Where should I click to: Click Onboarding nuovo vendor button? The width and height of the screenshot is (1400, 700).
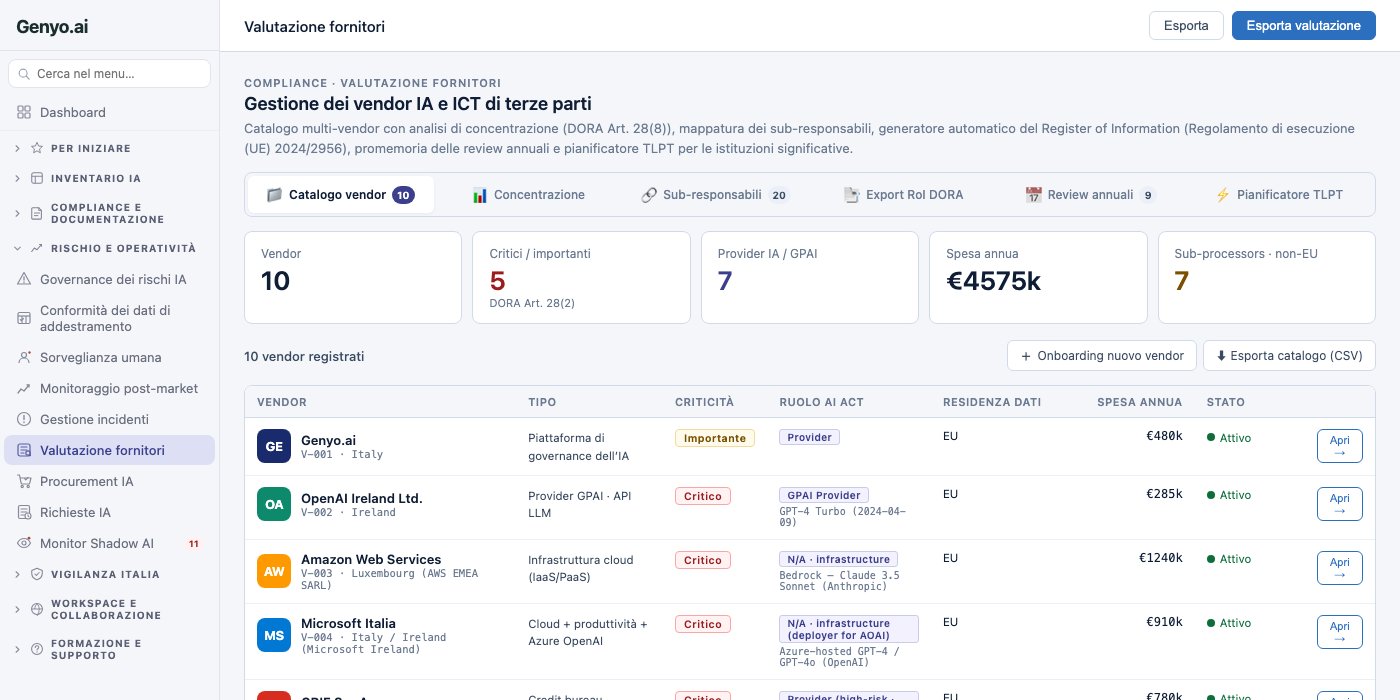[x=1101, y=355]
